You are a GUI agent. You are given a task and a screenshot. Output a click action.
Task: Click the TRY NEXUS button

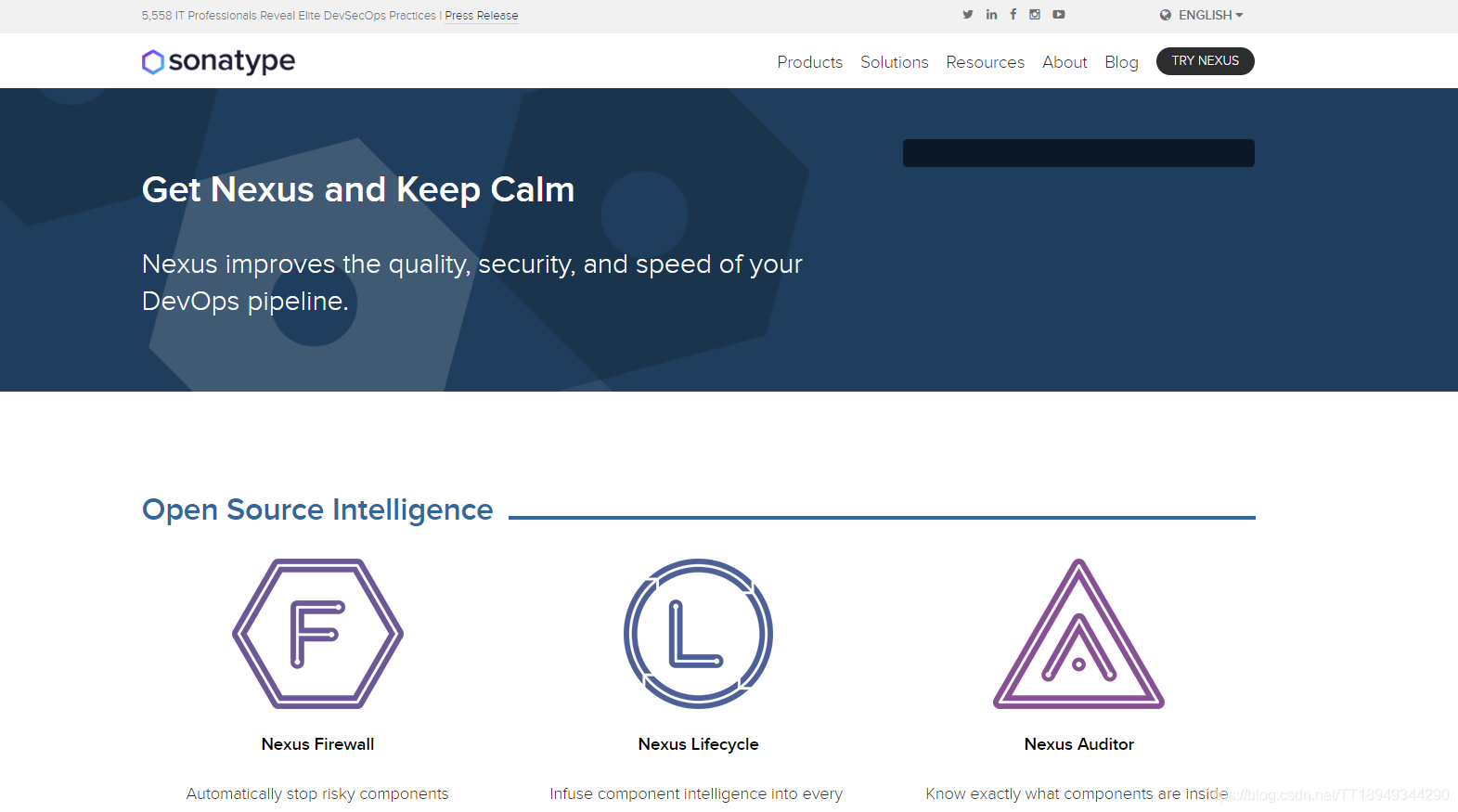tap(1206, 61)
